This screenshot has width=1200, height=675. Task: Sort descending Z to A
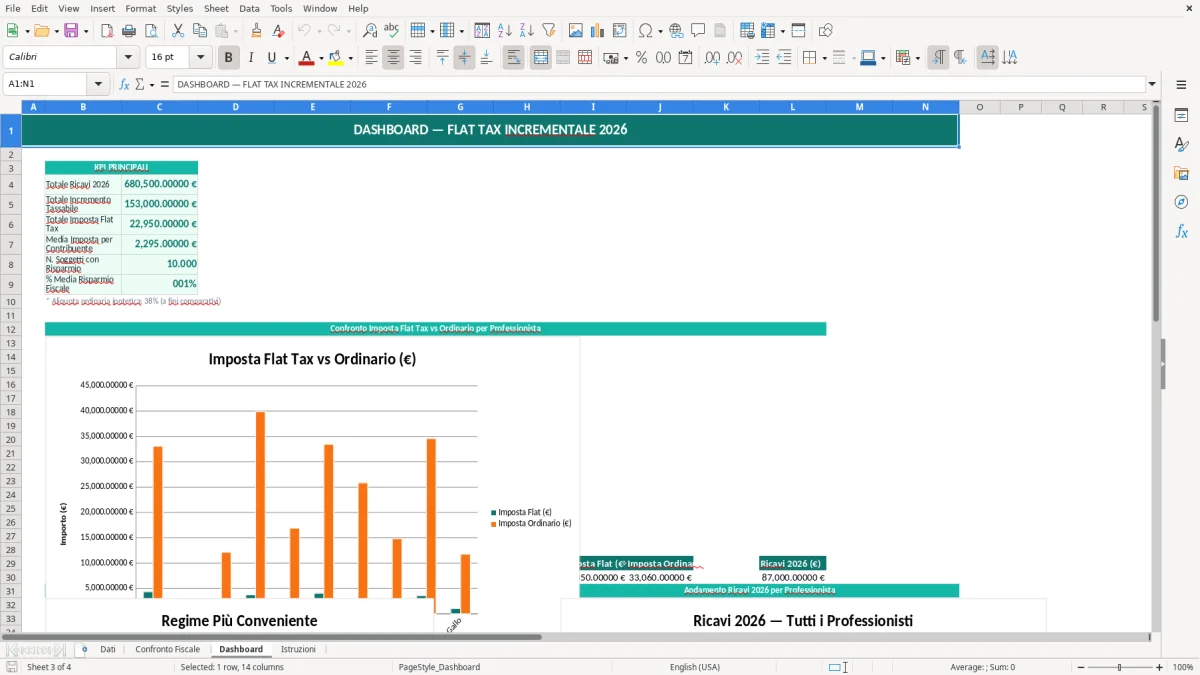(527, 31)
